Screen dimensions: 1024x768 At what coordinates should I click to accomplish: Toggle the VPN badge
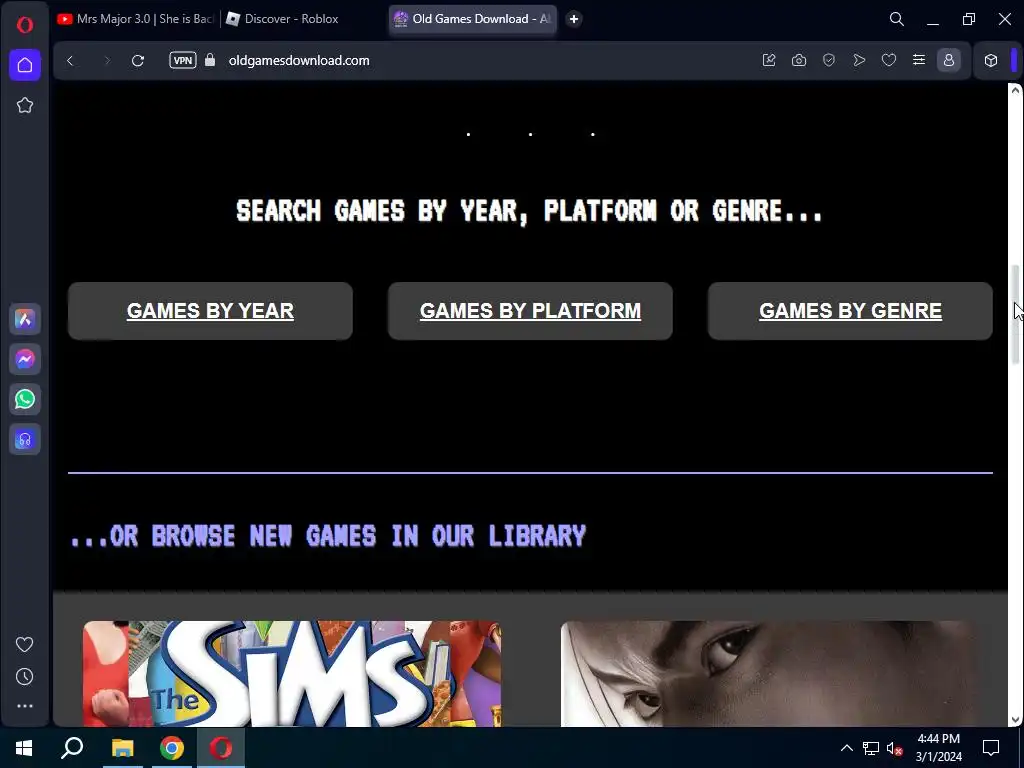click(x=183, y=61)
